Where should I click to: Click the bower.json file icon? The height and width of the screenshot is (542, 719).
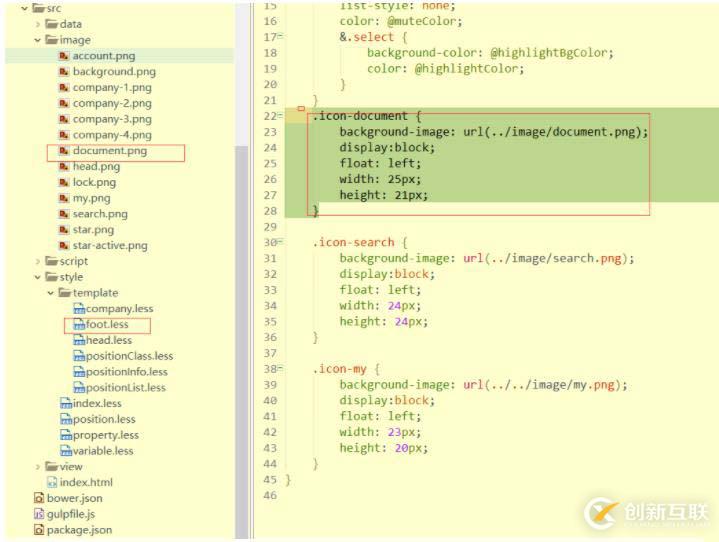pyautogui.click(x=39, y=498)
